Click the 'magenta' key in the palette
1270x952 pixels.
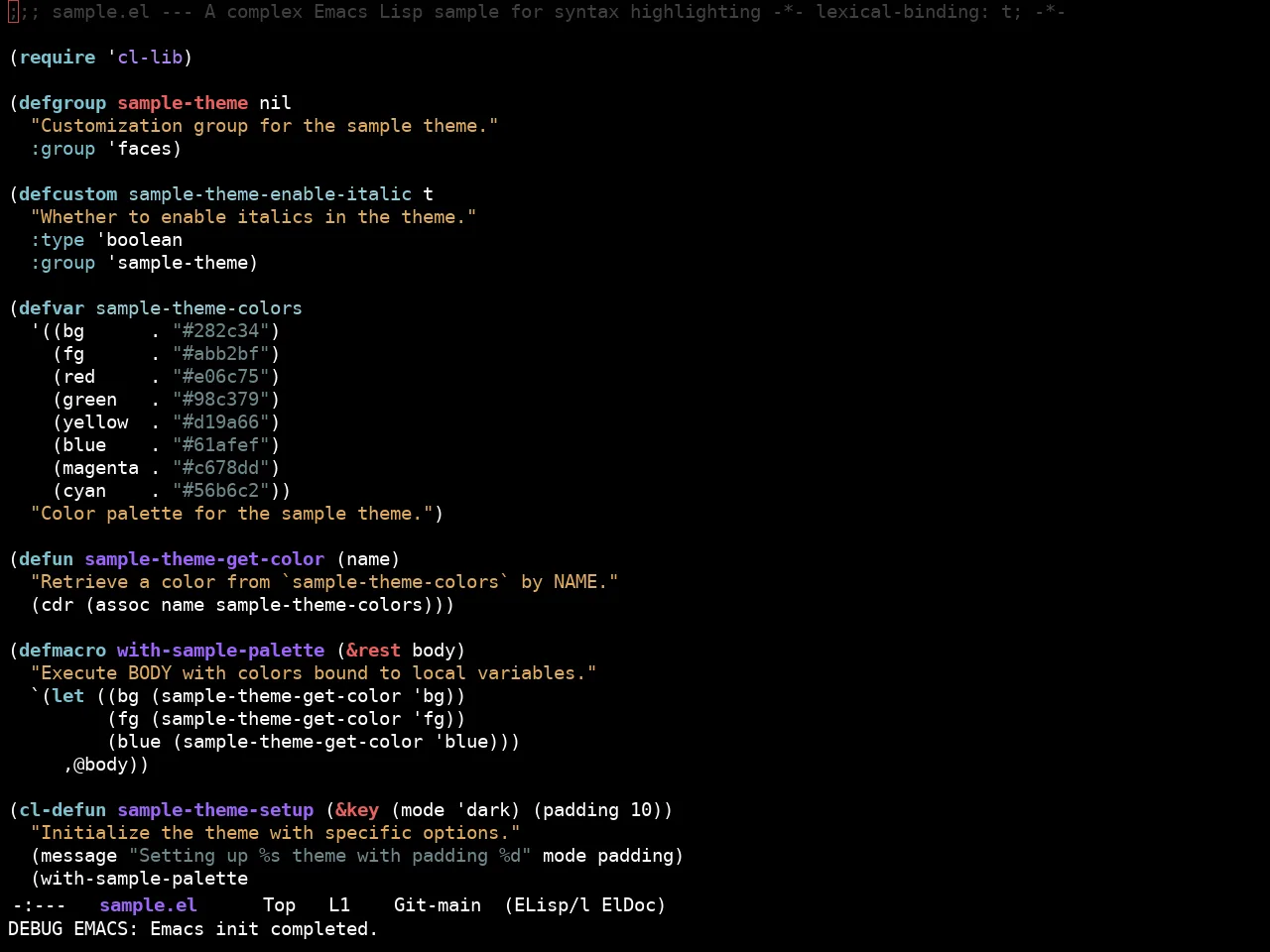click(101, 468)
